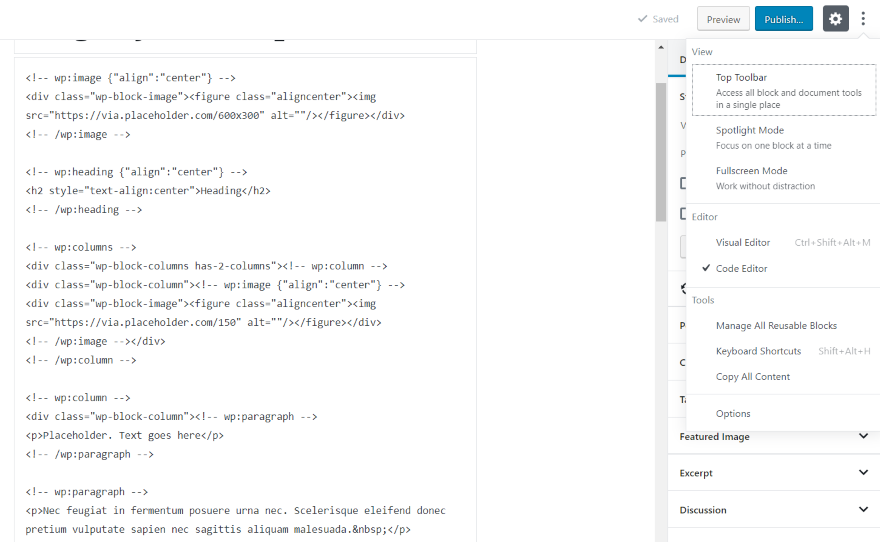
Task: Click the wp-block-columns has-2-columns line
Action: pyautogui.click(x=207, y=265)
